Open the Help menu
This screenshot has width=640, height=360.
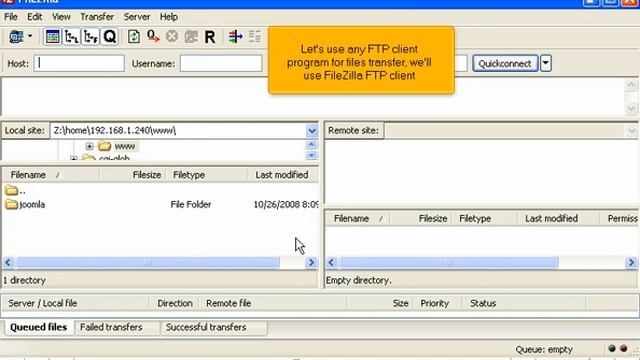pos(169,17)
